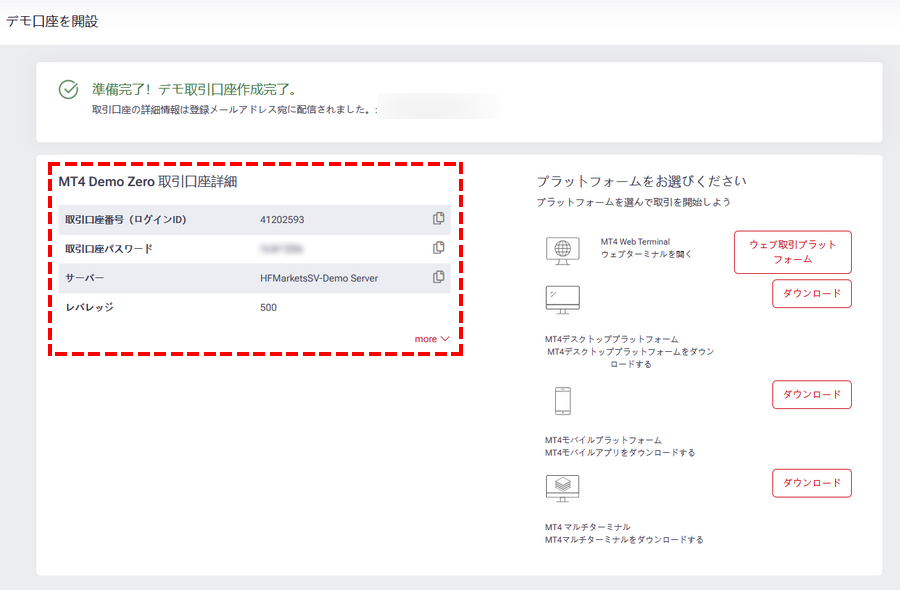
Task: Click the MT4 desktop platform monitor icon
Action: pyautogui.click(x=562, y=300)
